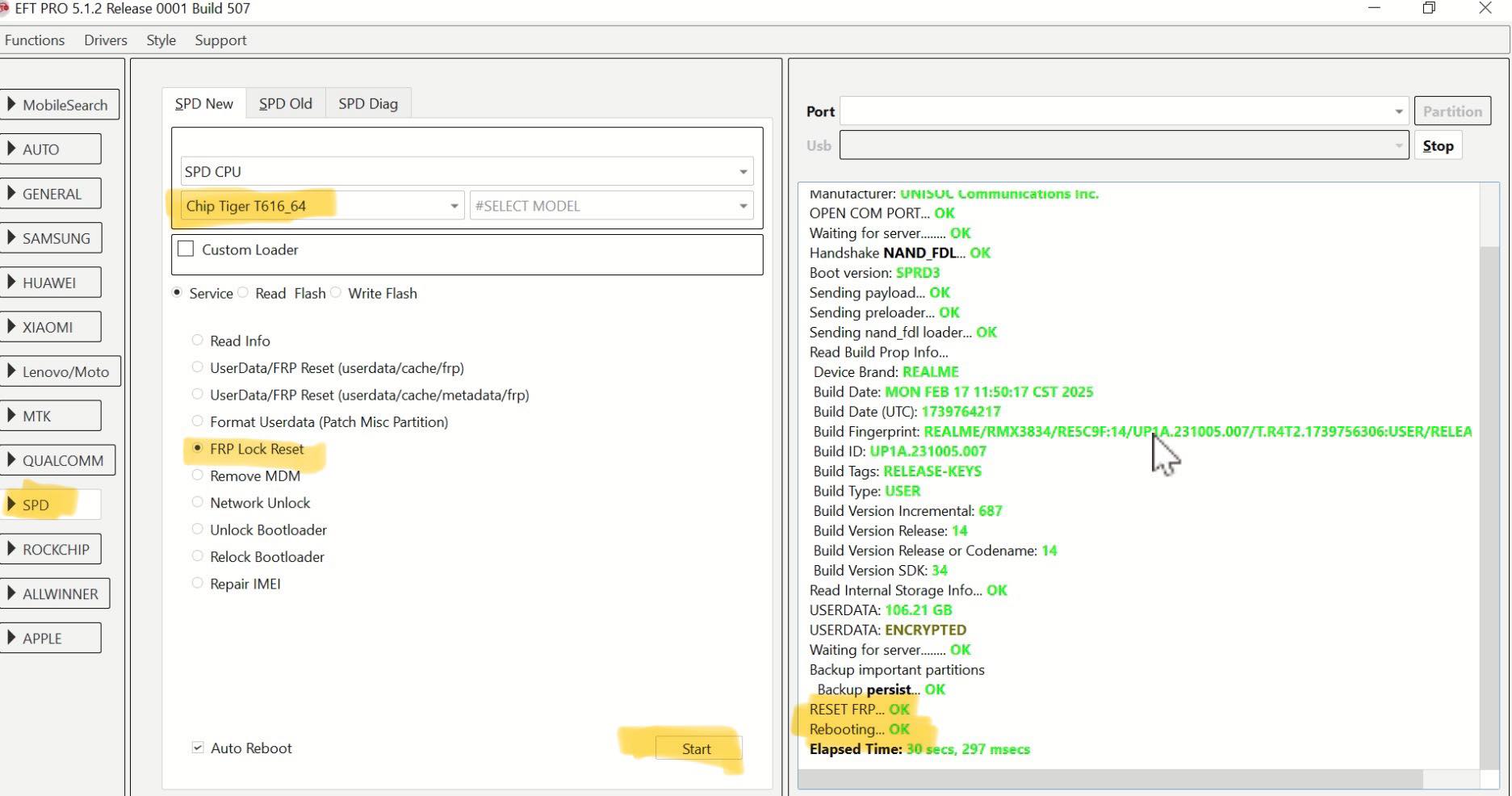Image resolution: width=1512 pixels, height=796 pixels.
Task: Open the QUALCOMM sidebar category
Action: coord(57,460)
